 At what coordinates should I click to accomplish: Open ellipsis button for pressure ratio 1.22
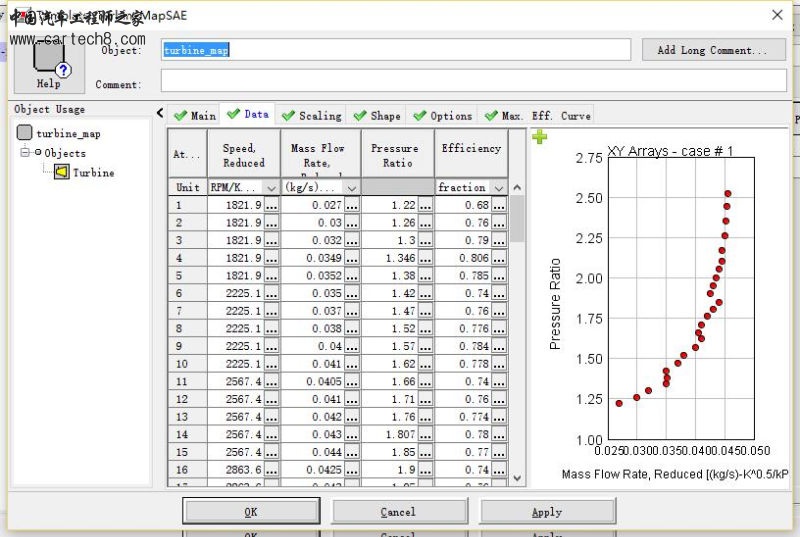(x=426, y=205)
